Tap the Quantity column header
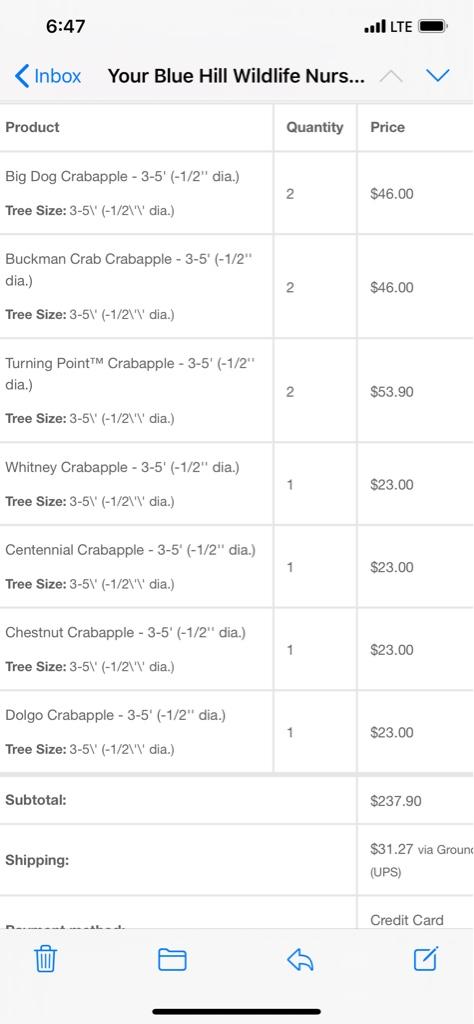474x1024 pixels. coord(315,127)
